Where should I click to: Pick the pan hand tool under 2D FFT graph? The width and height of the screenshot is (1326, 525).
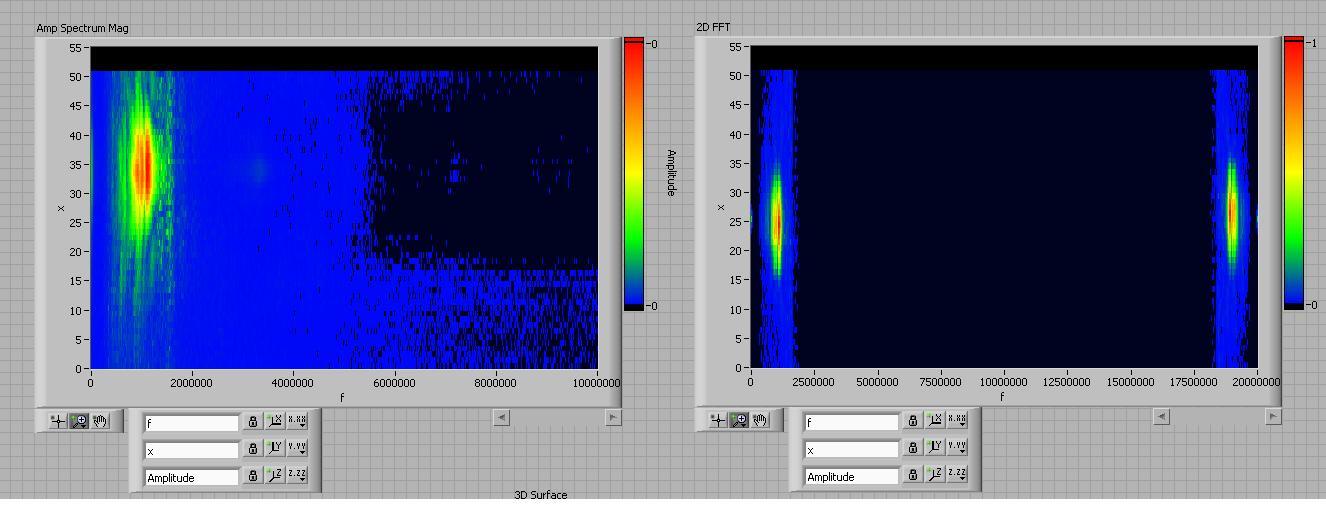click(x=760, y=420)
